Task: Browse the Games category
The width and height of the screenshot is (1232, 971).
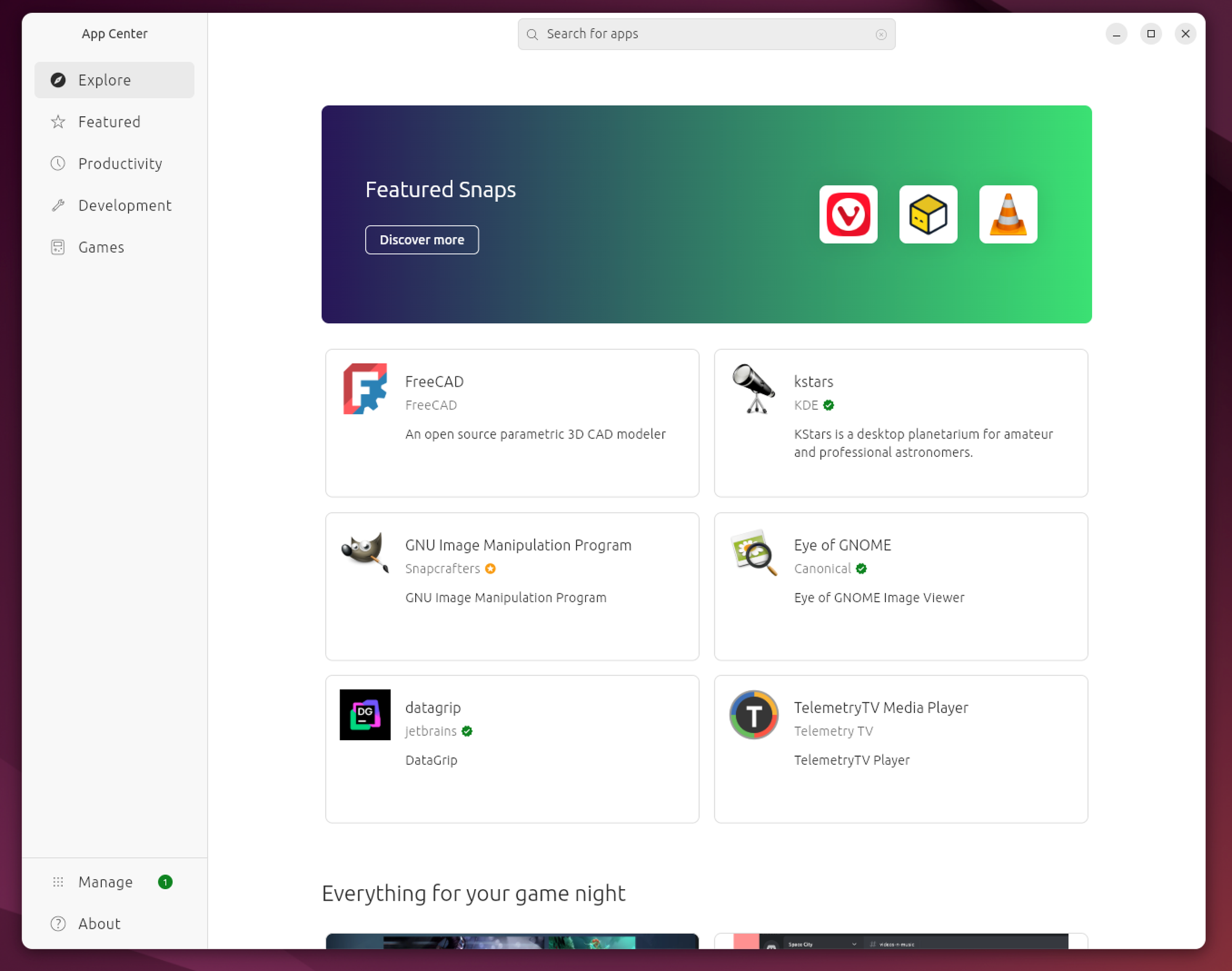Action: pos(101,248)
